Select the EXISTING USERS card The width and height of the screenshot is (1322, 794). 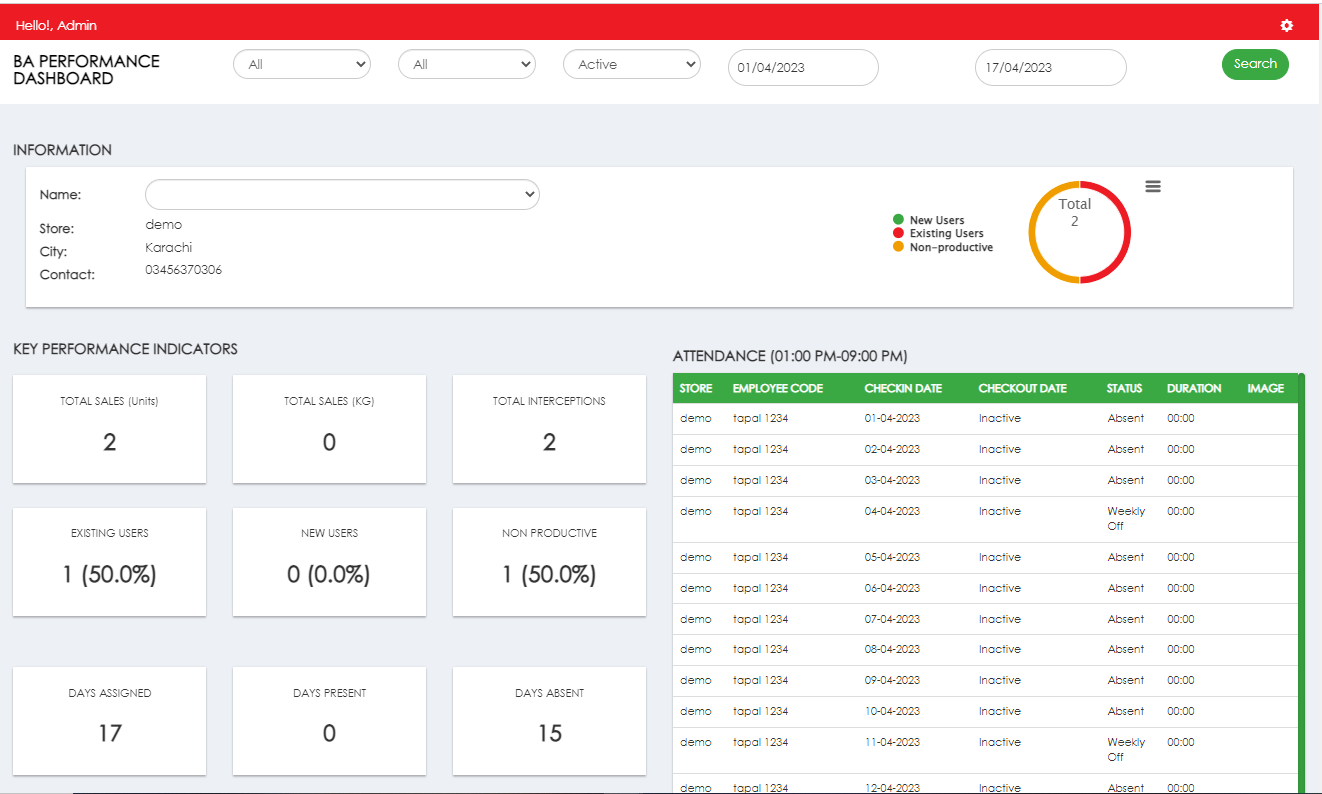coord(109,562)
